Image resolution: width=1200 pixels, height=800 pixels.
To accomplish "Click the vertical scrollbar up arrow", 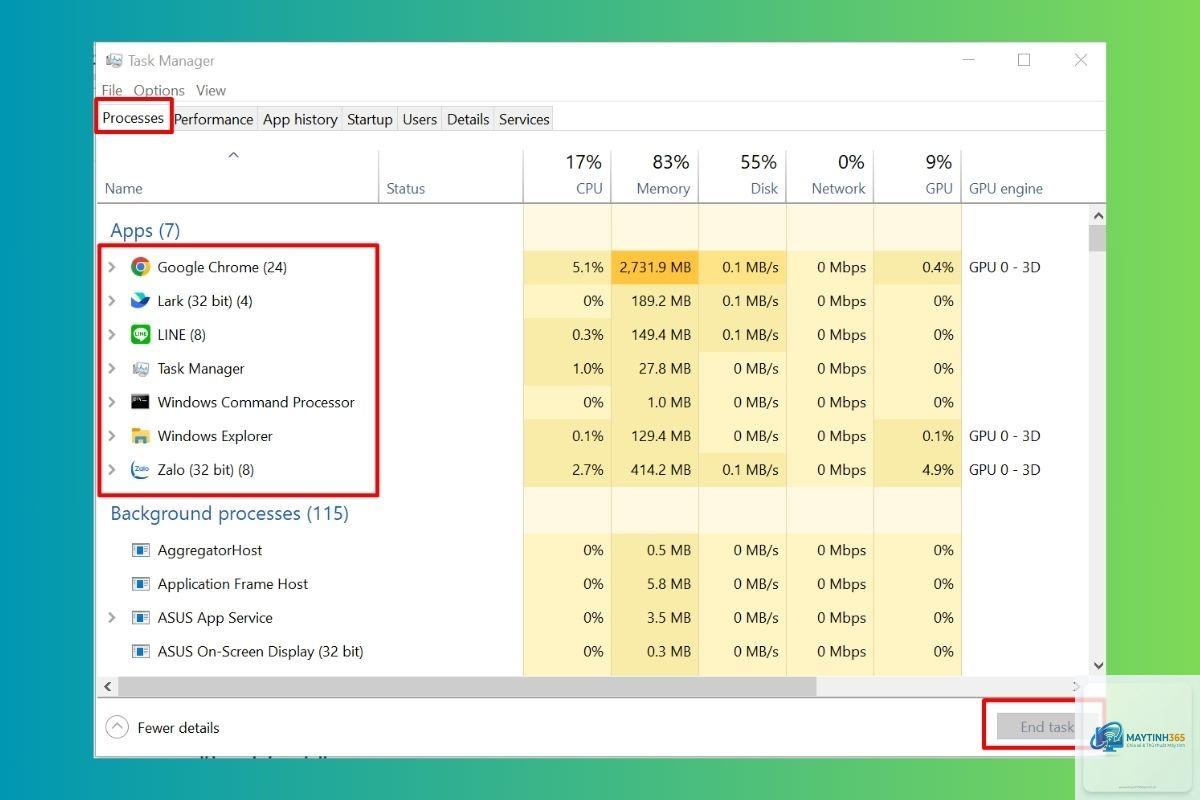I will point(1098,216).
